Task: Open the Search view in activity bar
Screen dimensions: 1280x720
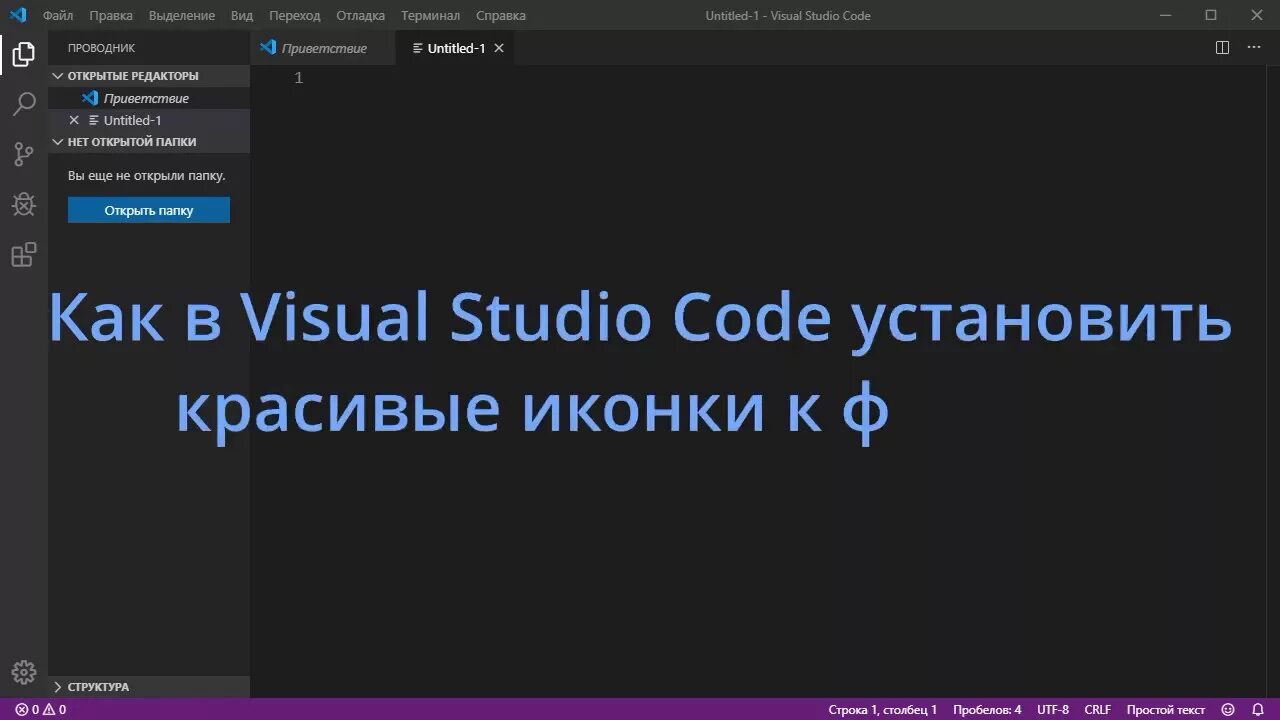Action: 24,104
